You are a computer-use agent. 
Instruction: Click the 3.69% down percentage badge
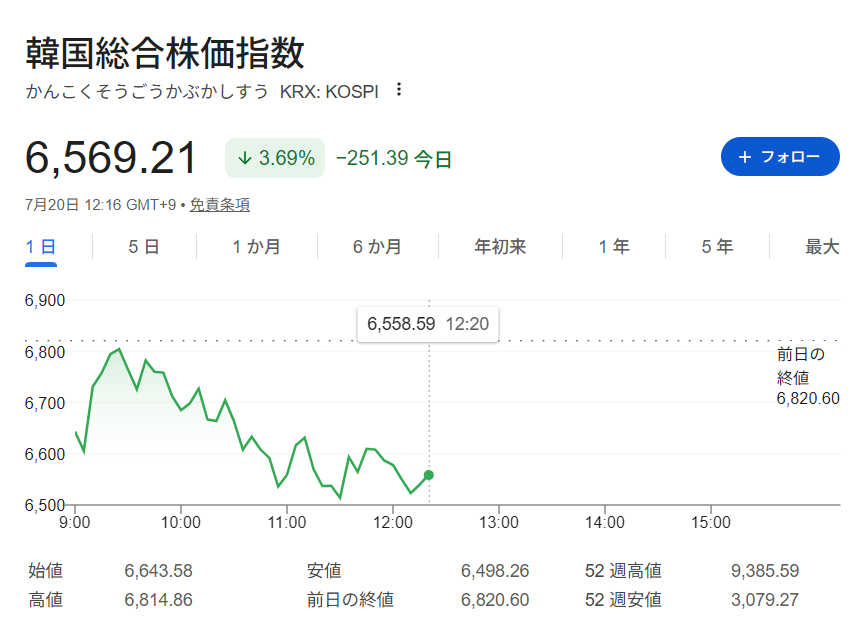click(x=275, y=158)
